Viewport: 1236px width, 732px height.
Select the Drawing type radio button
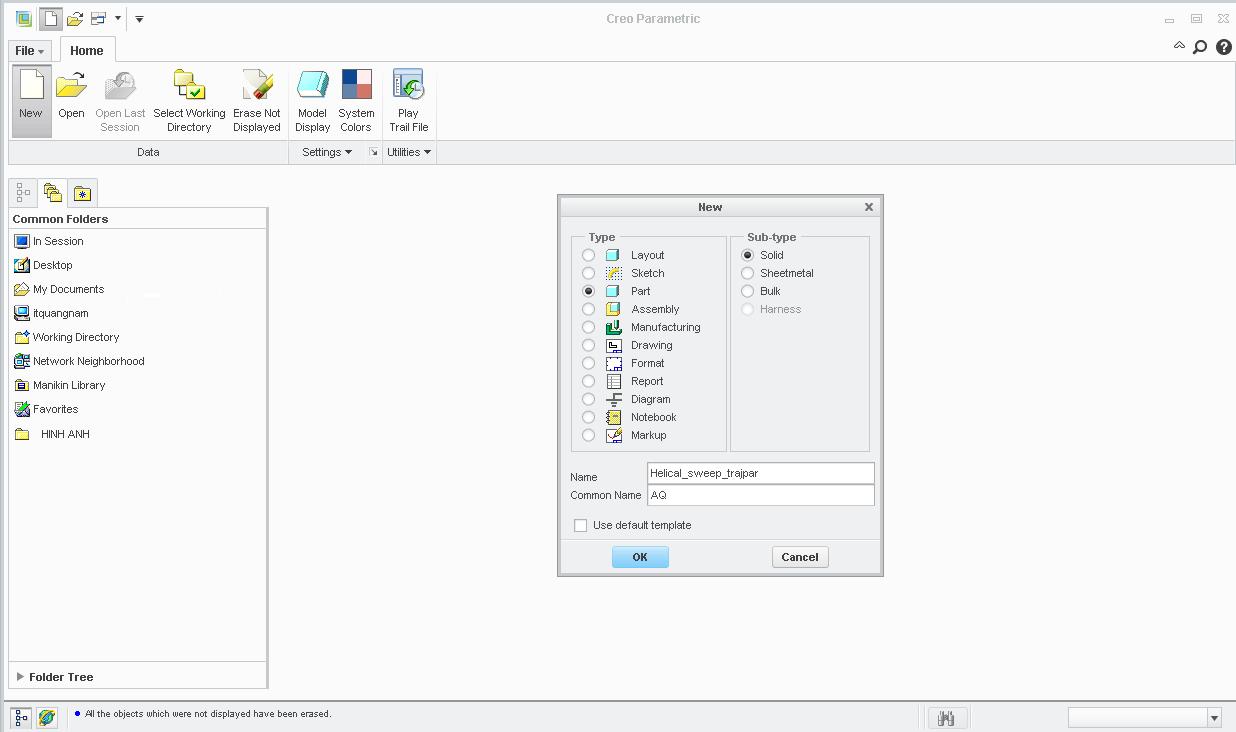click(589, 345)
